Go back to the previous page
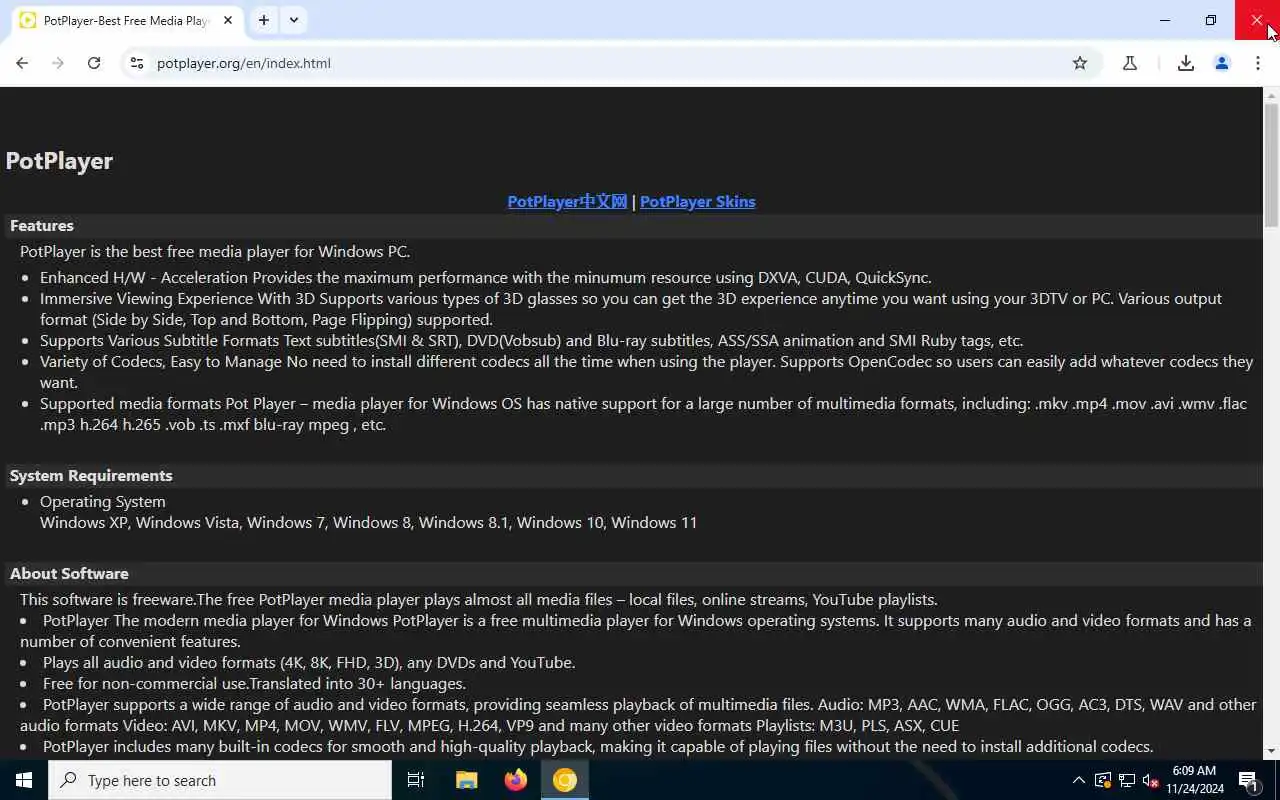Viewport: 1280px width, 800px height. click(22, 63)
